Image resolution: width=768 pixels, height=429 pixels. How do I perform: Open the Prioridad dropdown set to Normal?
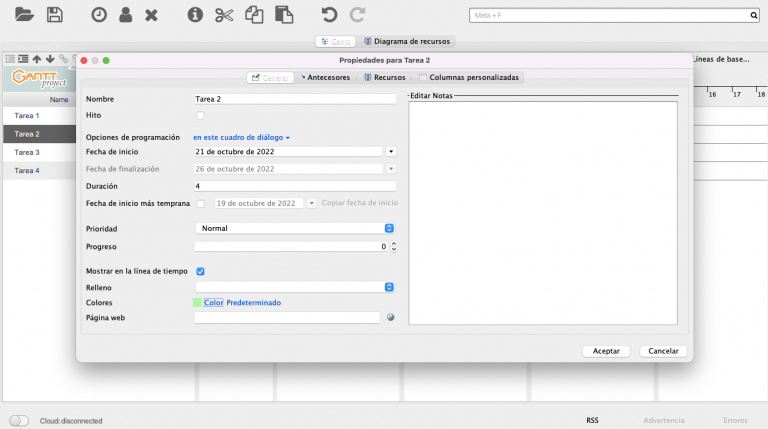coord(294,228)
